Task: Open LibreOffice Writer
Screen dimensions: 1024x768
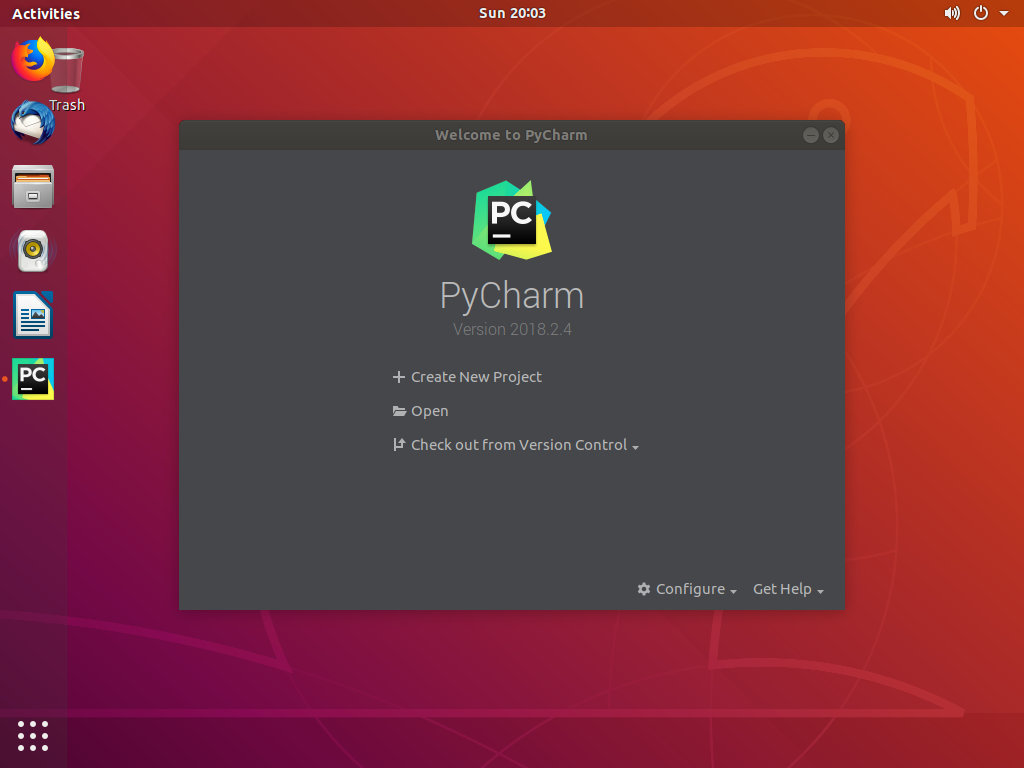Action: click(x=31, y=315)
